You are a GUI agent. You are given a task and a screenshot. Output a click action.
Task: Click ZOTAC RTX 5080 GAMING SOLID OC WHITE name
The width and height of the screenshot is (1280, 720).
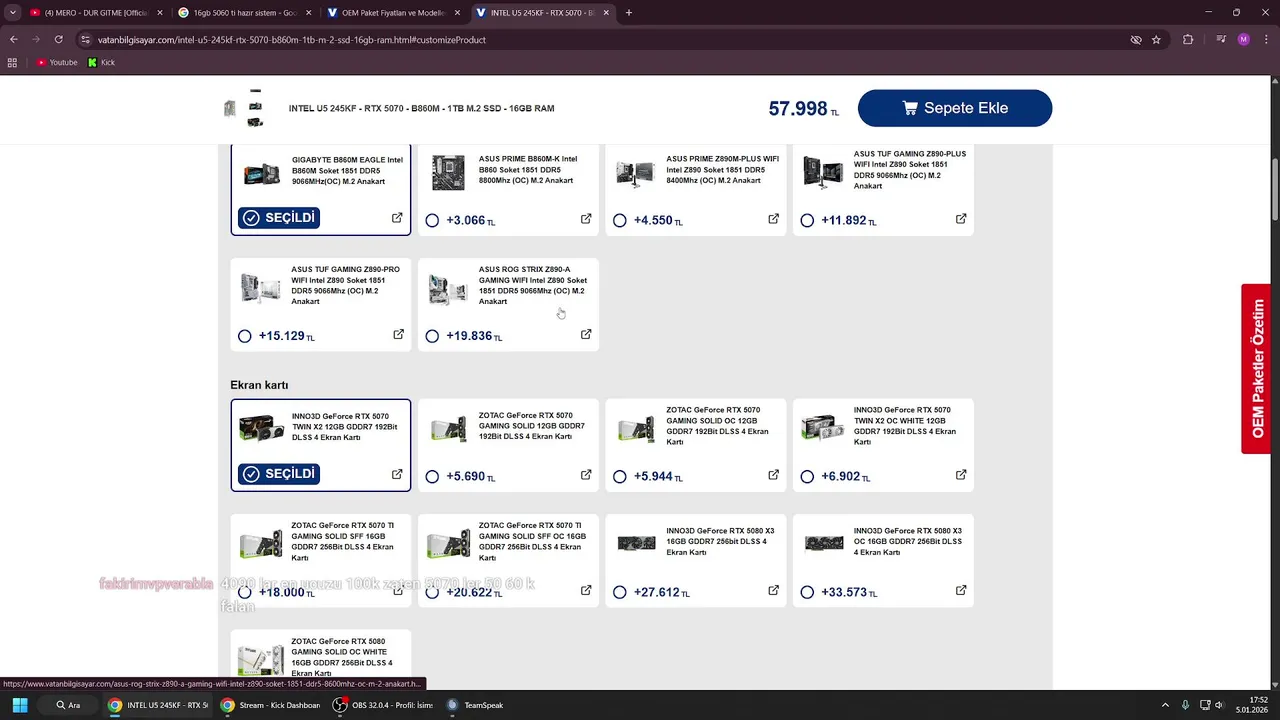tap(341, 657)
